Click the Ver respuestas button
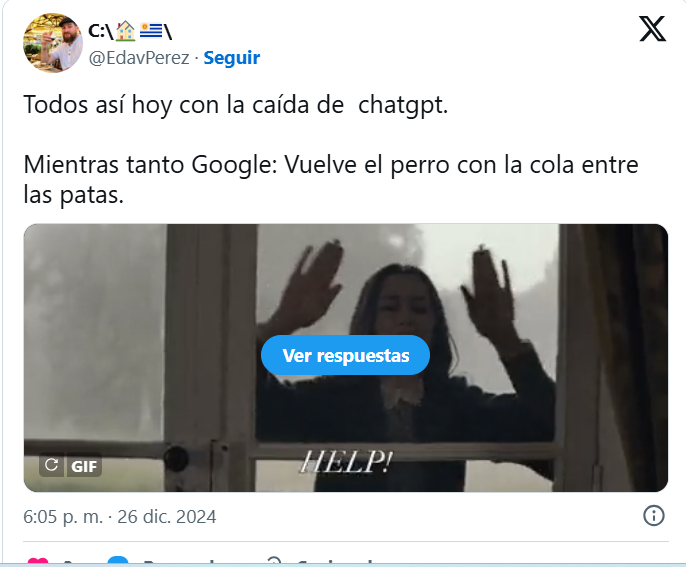This screenshot has height=567, width=686. 345,355
